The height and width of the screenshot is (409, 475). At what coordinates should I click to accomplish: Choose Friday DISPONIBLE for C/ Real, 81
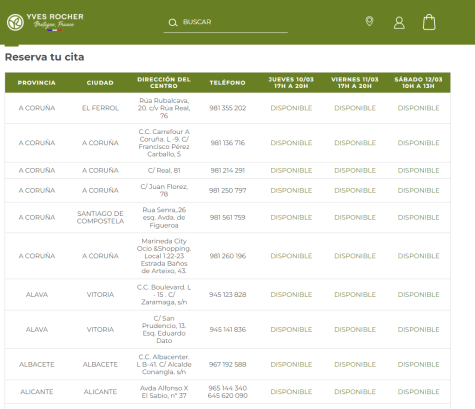click(x=355, y=170)
